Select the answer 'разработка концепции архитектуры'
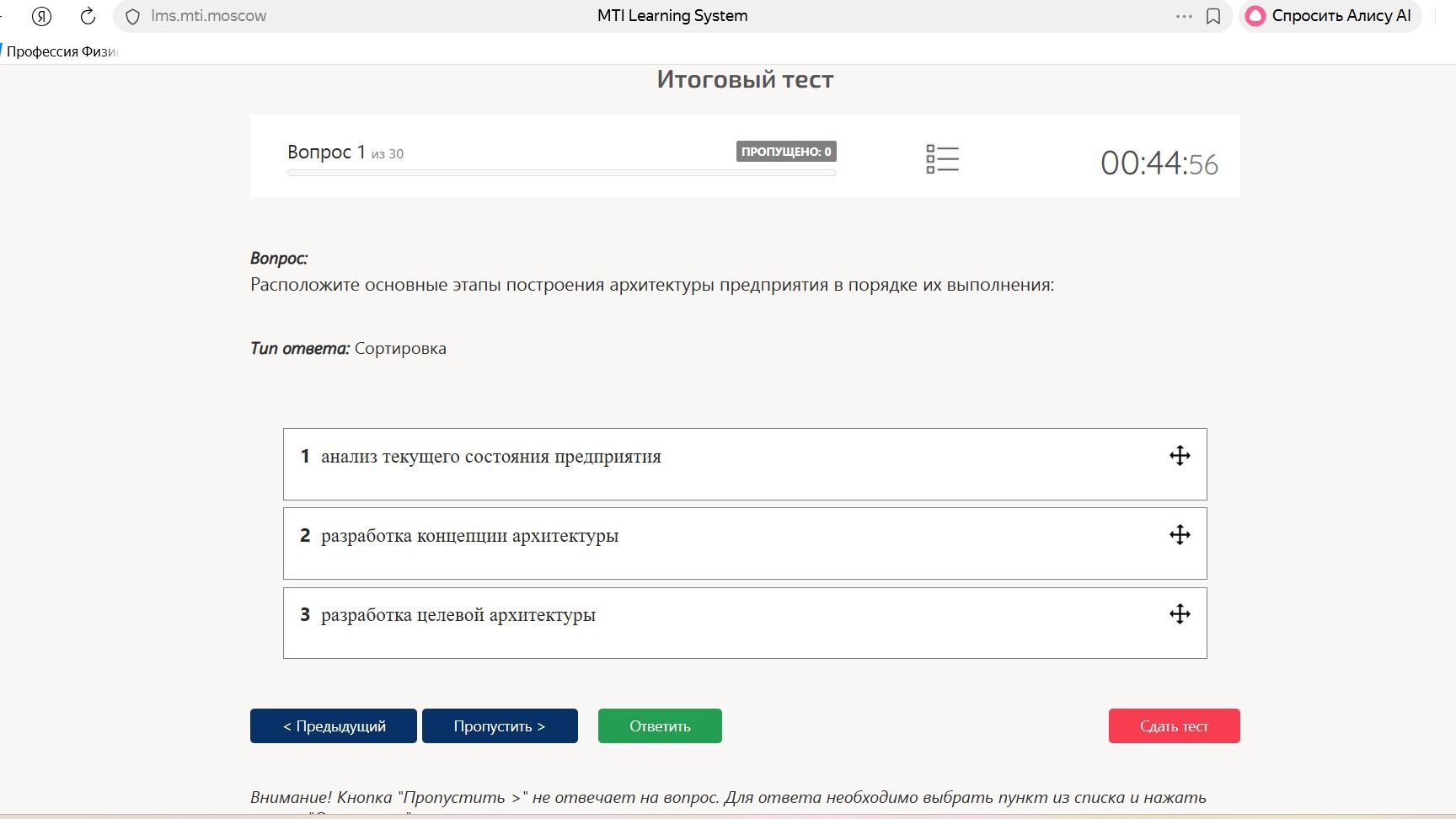Viewport: 1456px width, 819px height. [x=745, y=543]
